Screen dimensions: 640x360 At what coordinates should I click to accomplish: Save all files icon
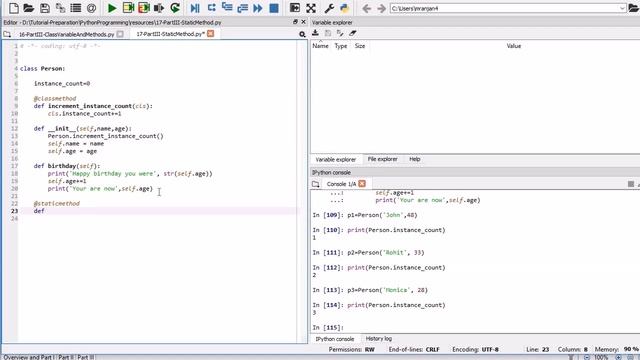click(60, 8)
